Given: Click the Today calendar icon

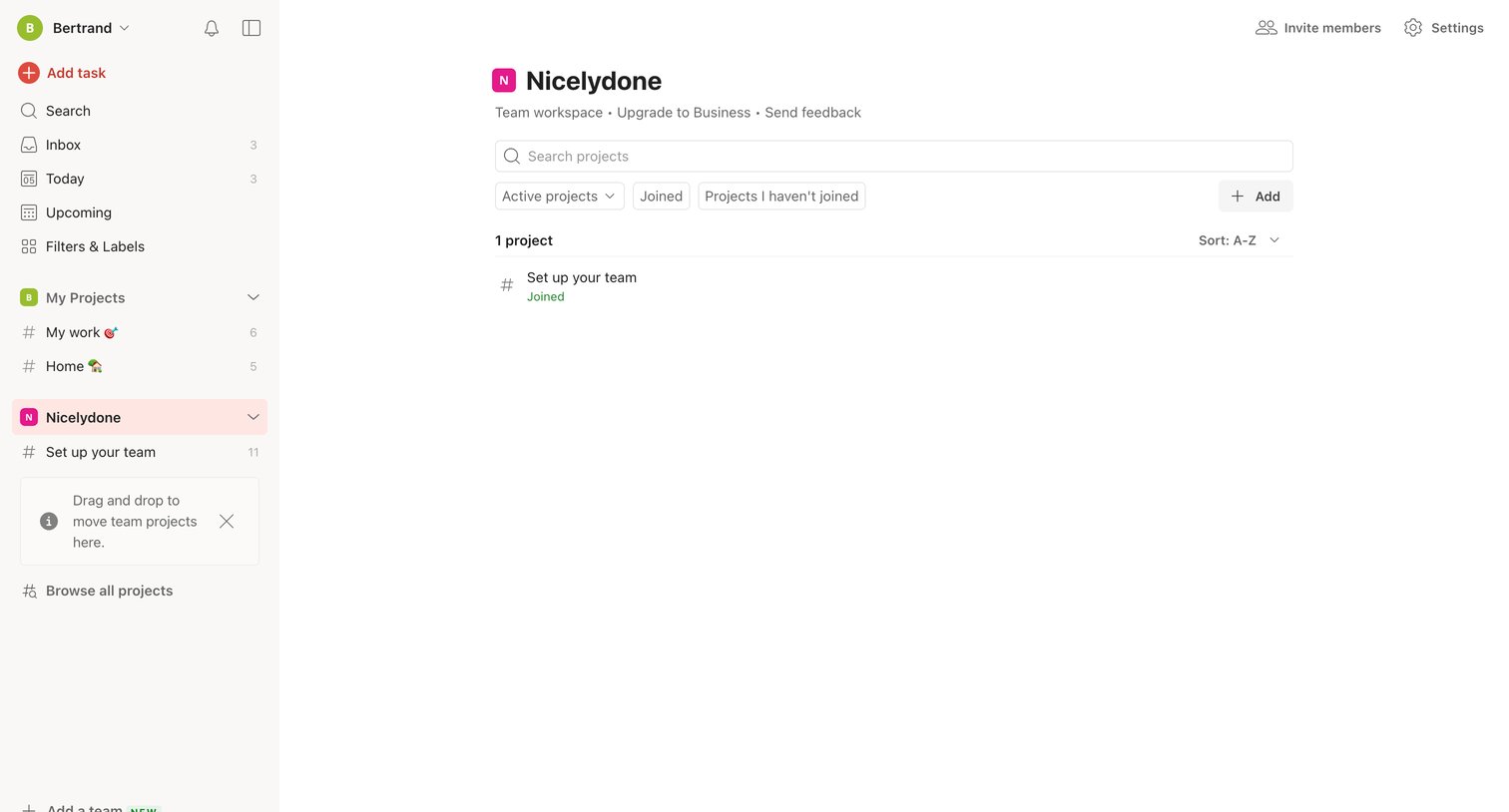Looking at the screenshot, I should (x=29, y=179).
